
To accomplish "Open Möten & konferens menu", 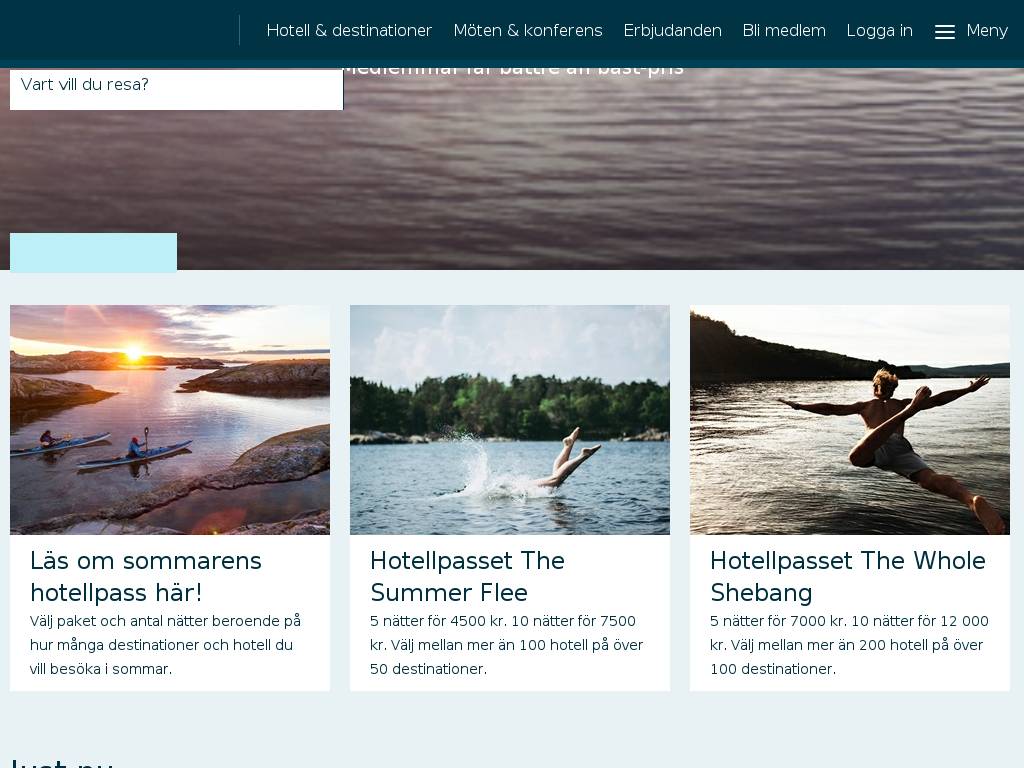I will coord(528,31).
